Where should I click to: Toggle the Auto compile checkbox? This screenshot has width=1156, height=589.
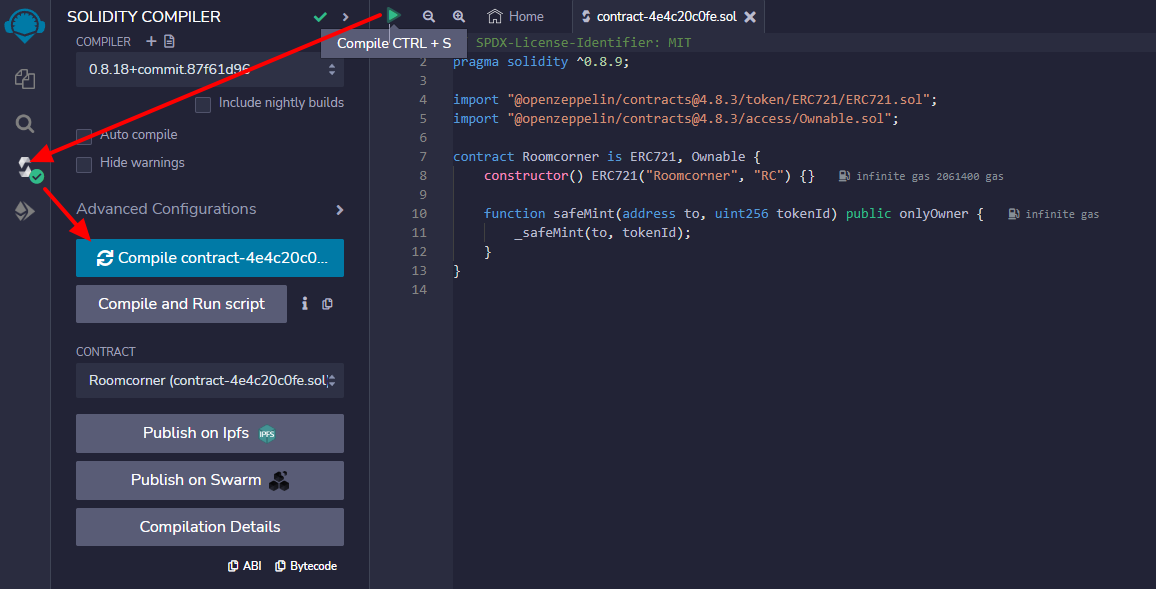pos(84,136)
